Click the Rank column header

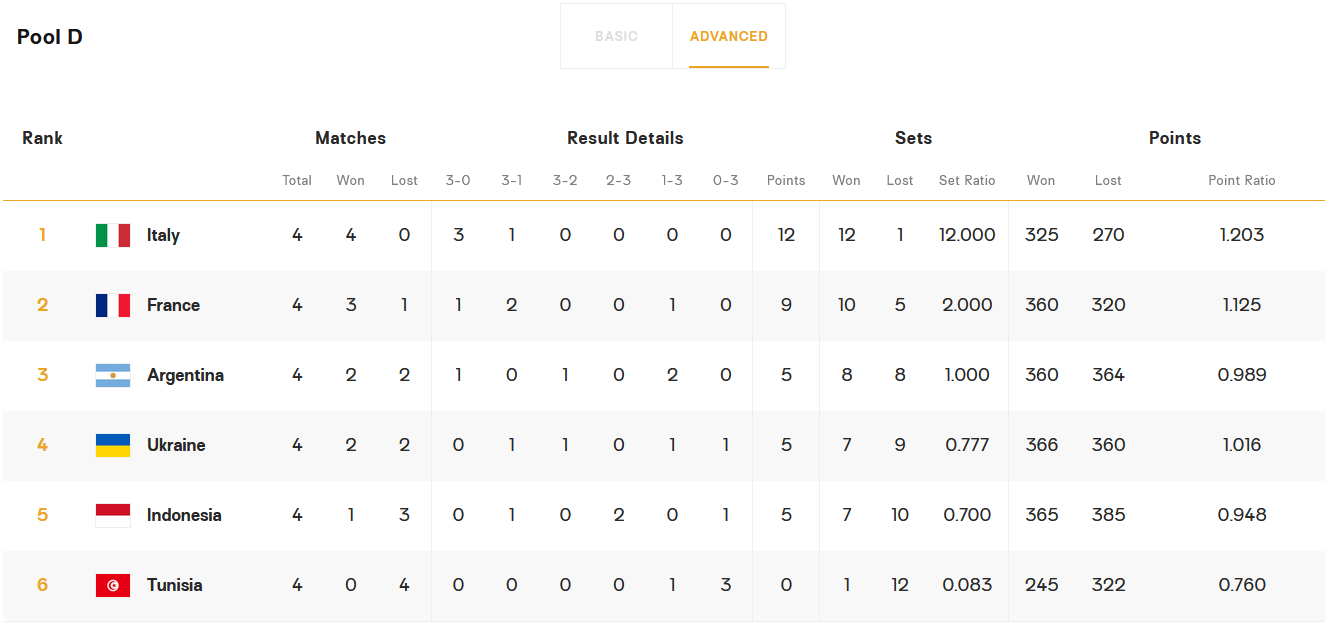click(42, 138)
